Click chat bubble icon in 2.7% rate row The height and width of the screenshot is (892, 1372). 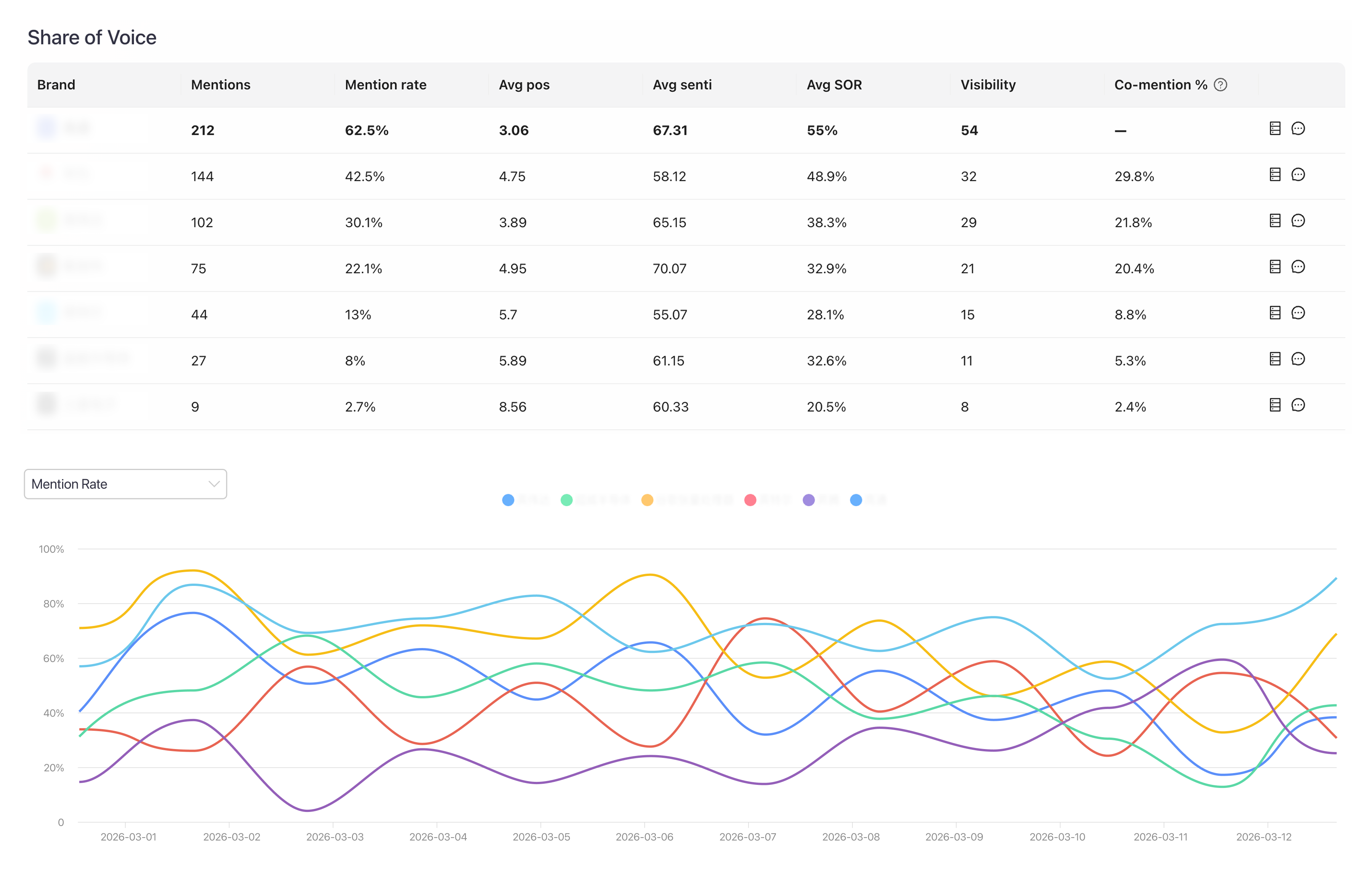click(1298, 405)
